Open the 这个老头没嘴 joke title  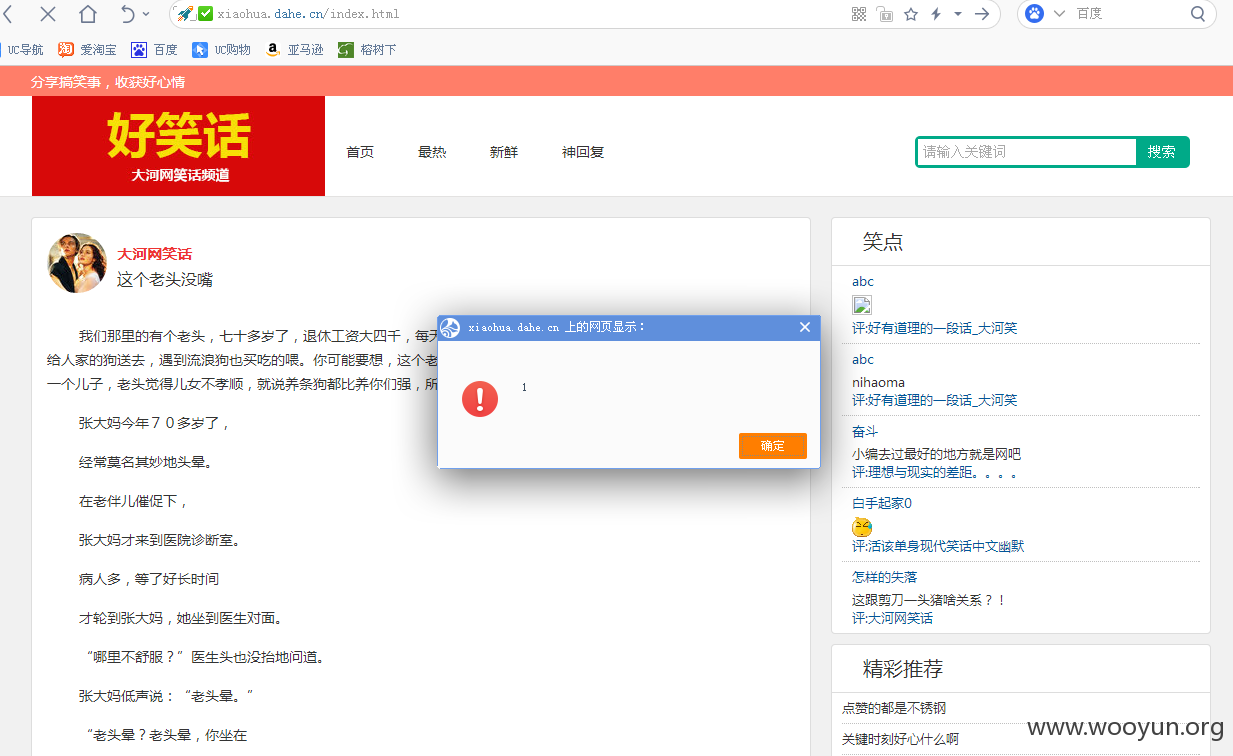click(x=165, y=279)
